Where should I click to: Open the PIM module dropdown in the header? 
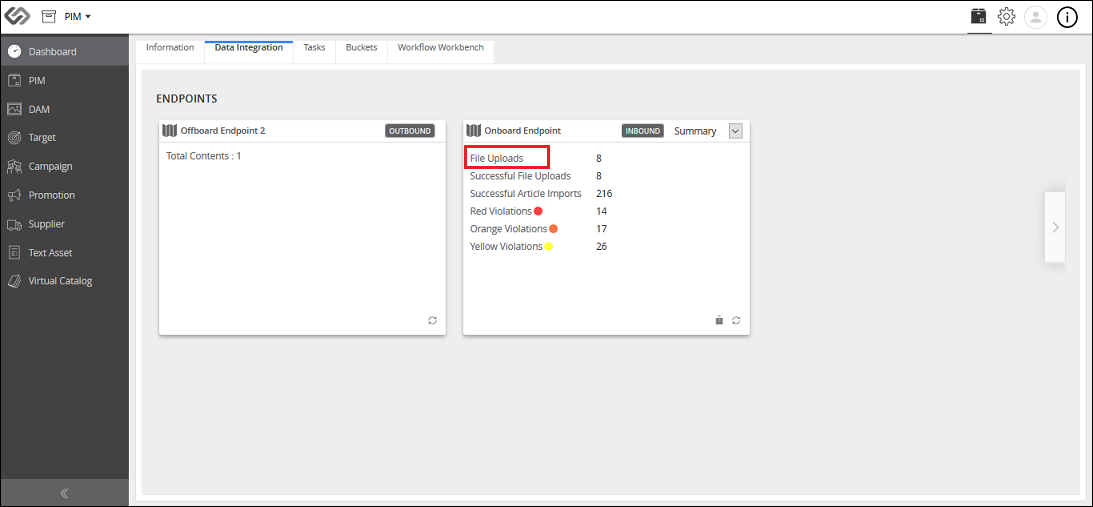(x=77, y=17)
